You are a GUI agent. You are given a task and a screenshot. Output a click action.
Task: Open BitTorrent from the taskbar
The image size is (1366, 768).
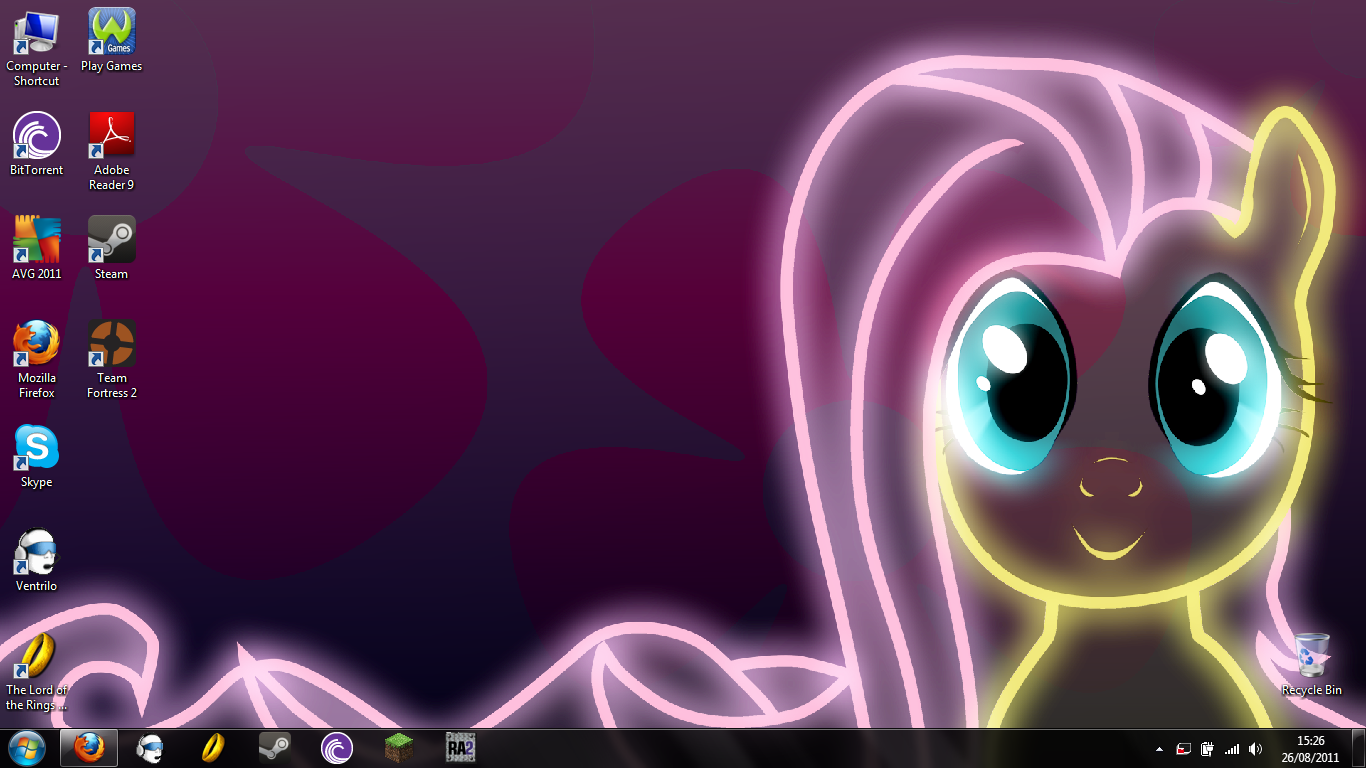tap(337, 747)
